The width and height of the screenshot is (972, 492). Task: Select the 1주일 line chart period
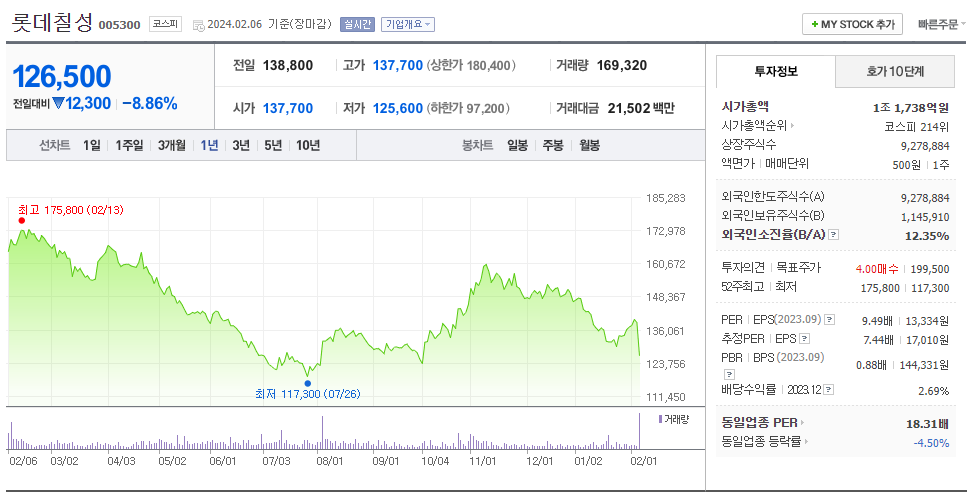[x=129, y=145]
